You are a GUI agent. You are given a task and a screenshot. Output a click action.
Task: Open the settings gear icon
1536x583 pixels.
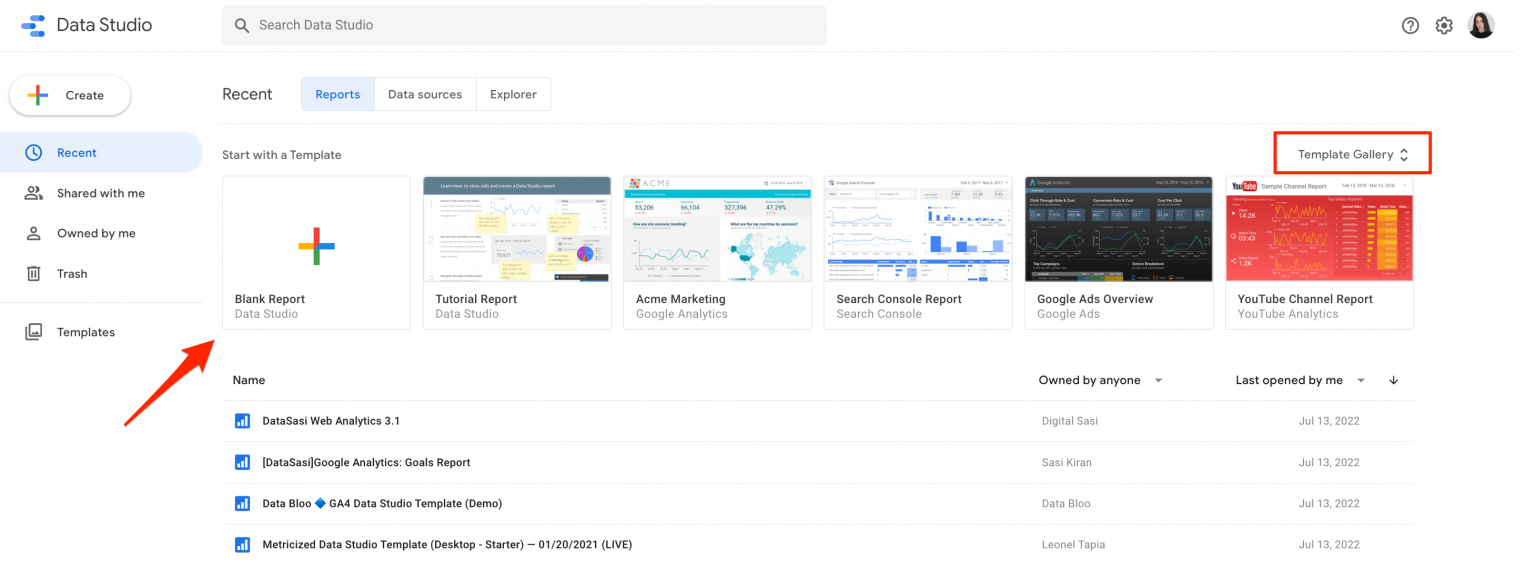1444,26
